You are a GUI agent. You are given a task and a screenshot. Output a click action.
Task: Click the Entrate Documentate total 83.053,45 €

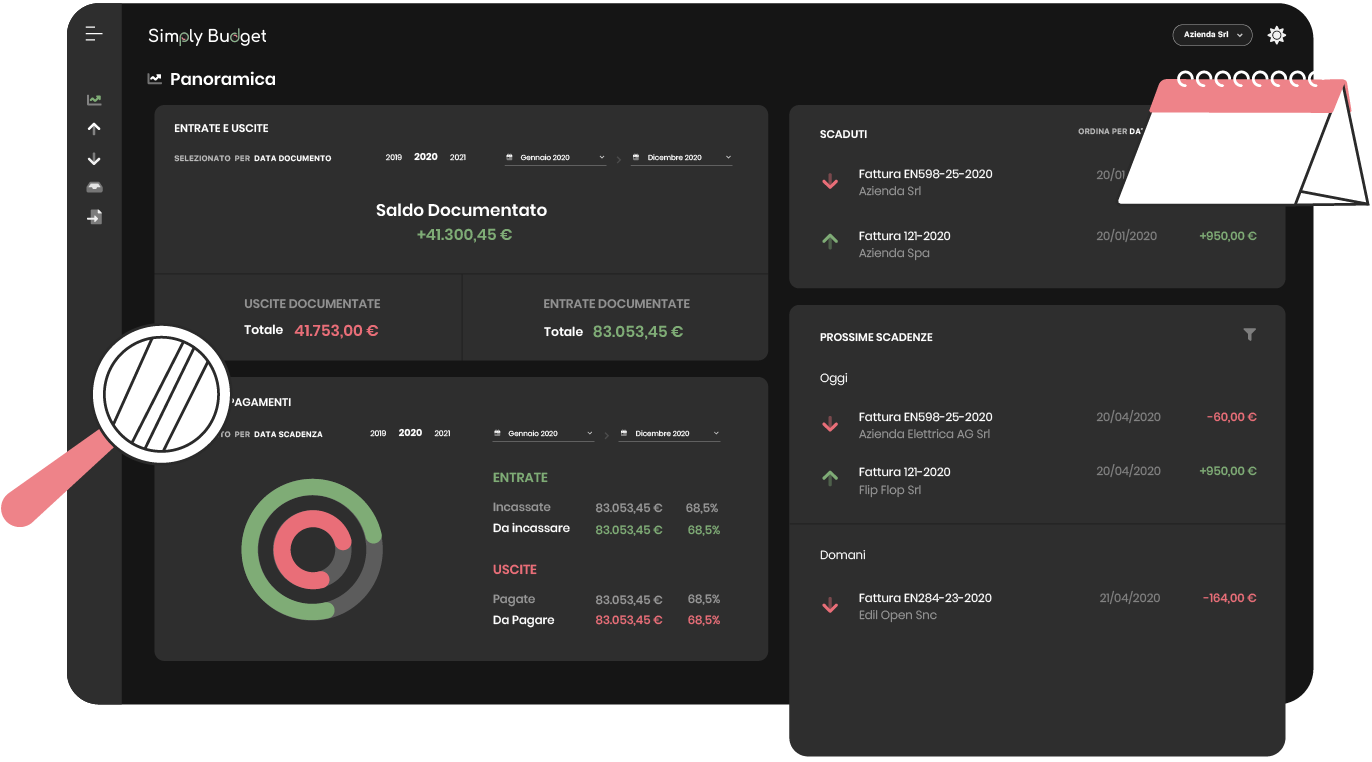tap(638, 331)
